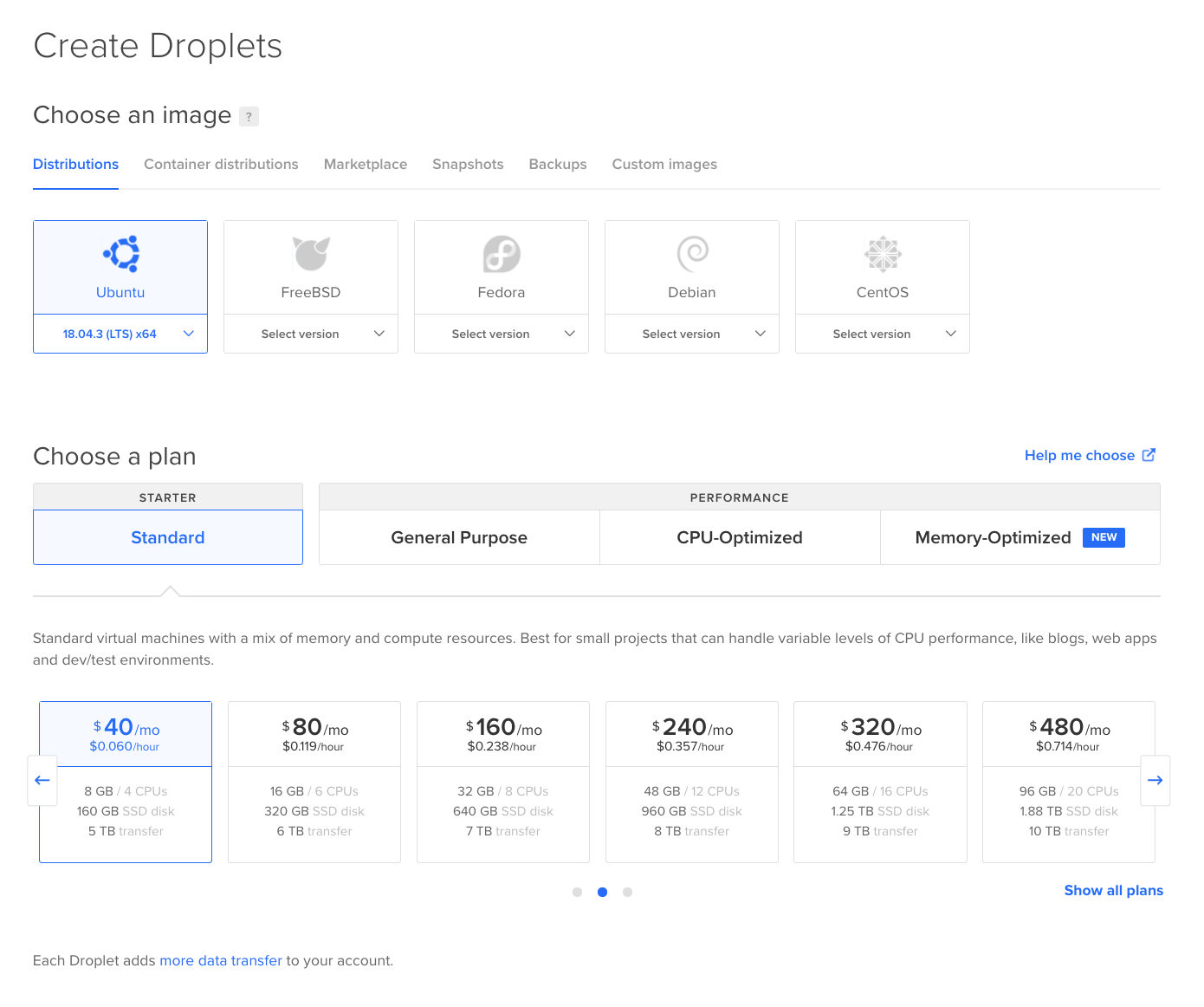Choose the CentOS logo icon
Screen dimensions: 1204x1007
883,254
